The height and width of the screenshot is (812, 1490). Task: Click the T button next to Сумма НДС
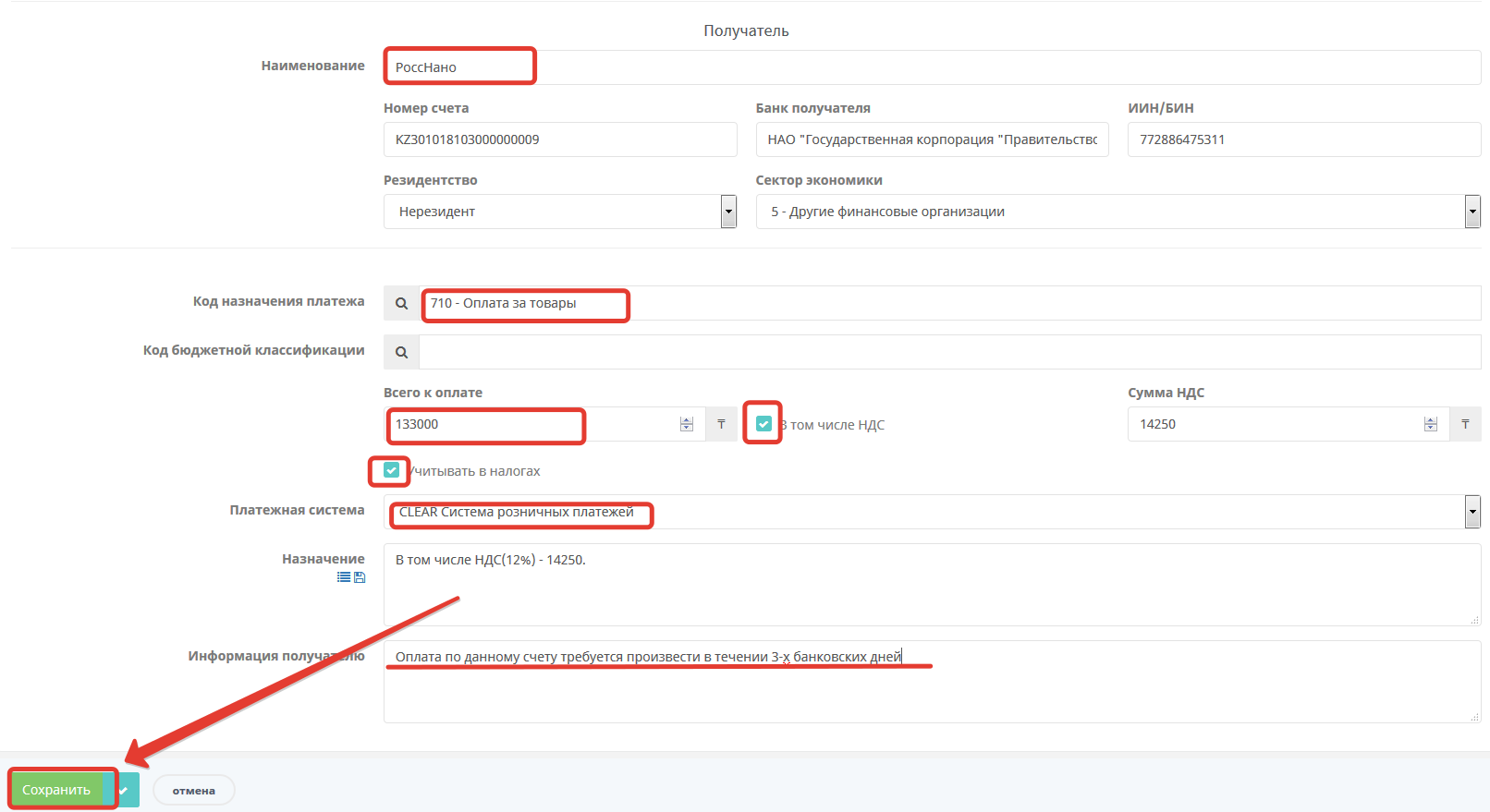pyautogui.click(x=1465, y=424)
